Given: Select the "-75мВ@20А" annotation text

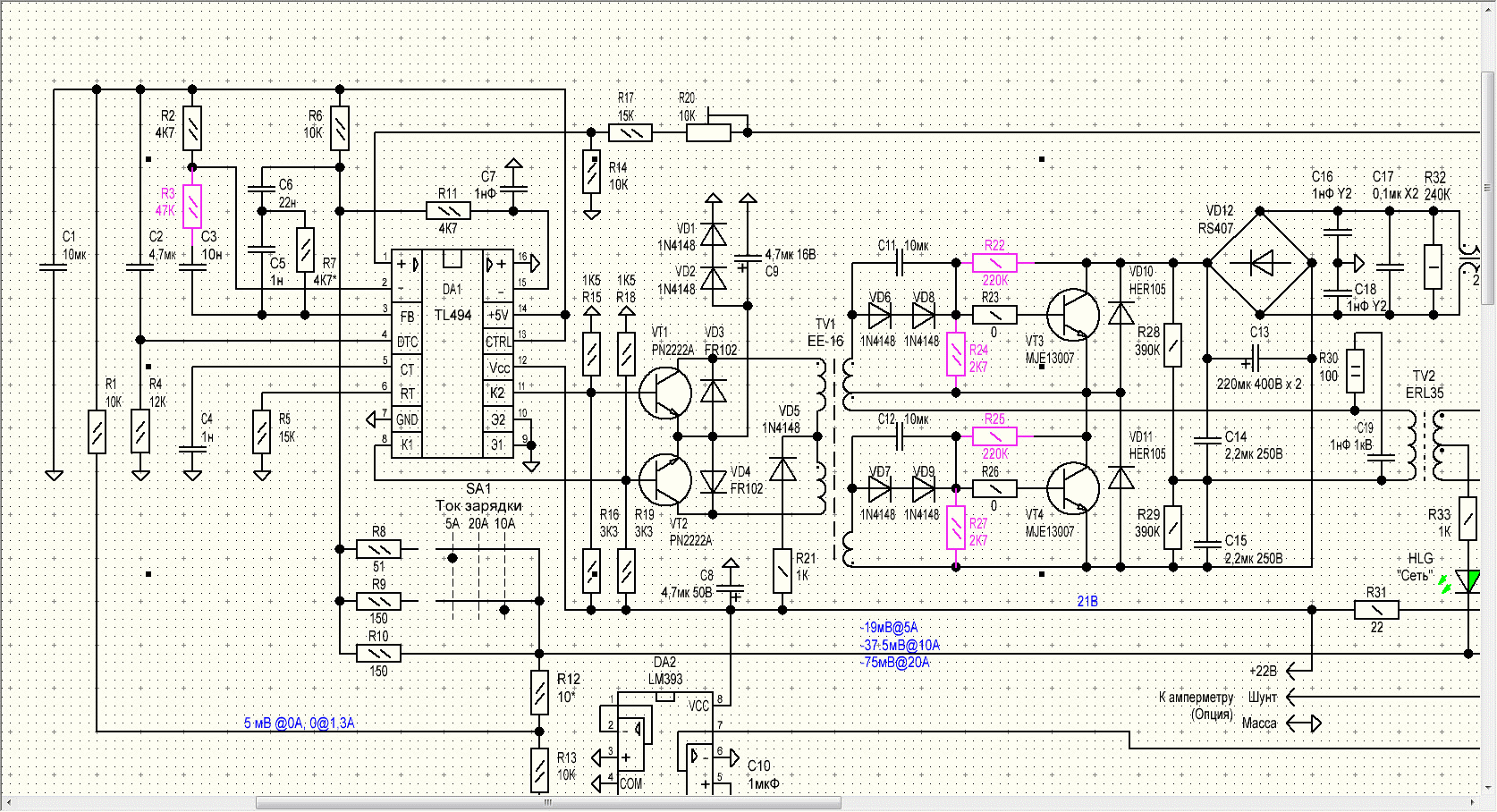Looking at the screenshot, I should pyautogui.click(x=895, y=663).
